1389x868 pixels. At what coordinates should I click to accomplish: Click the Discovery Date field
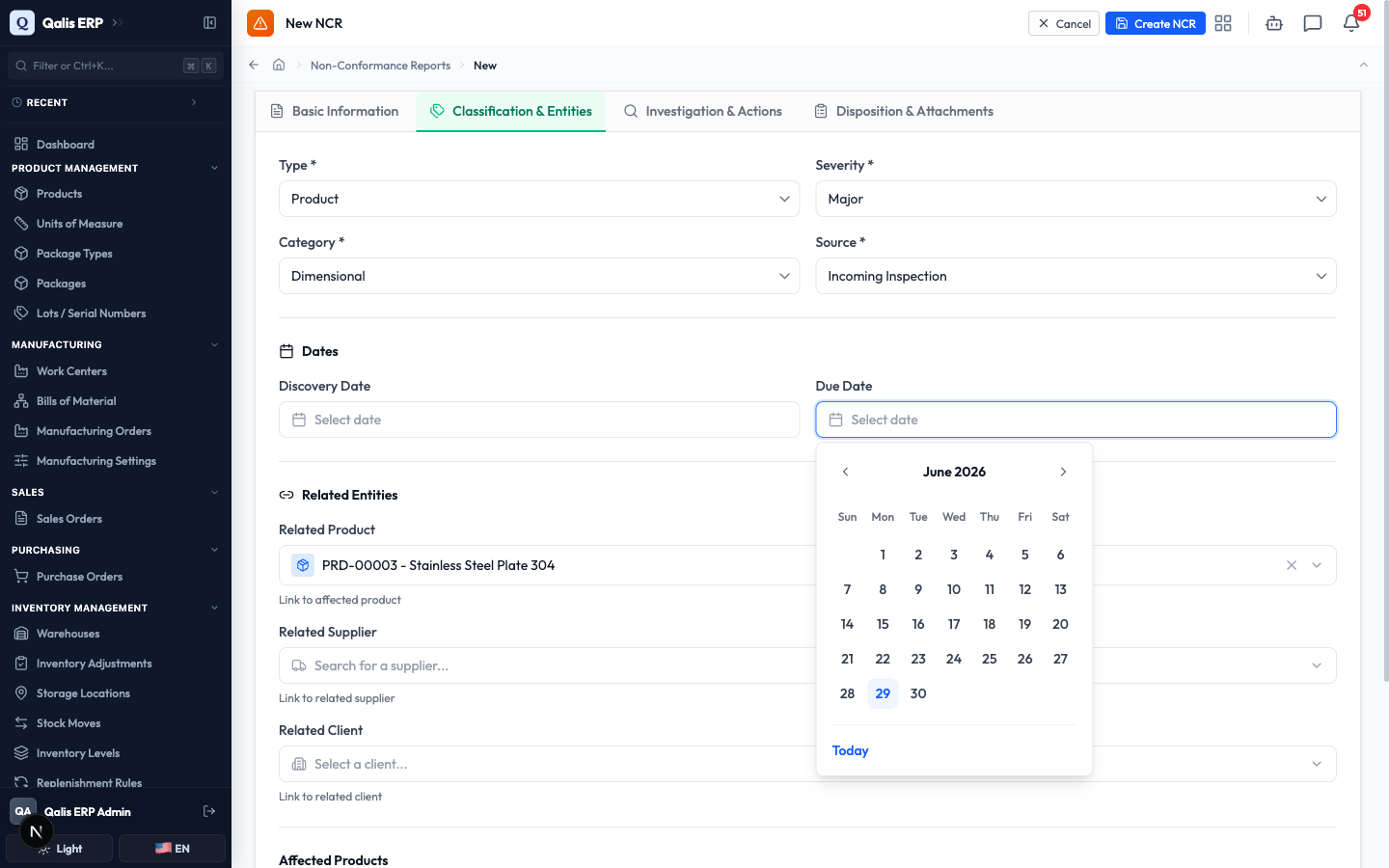539,420
